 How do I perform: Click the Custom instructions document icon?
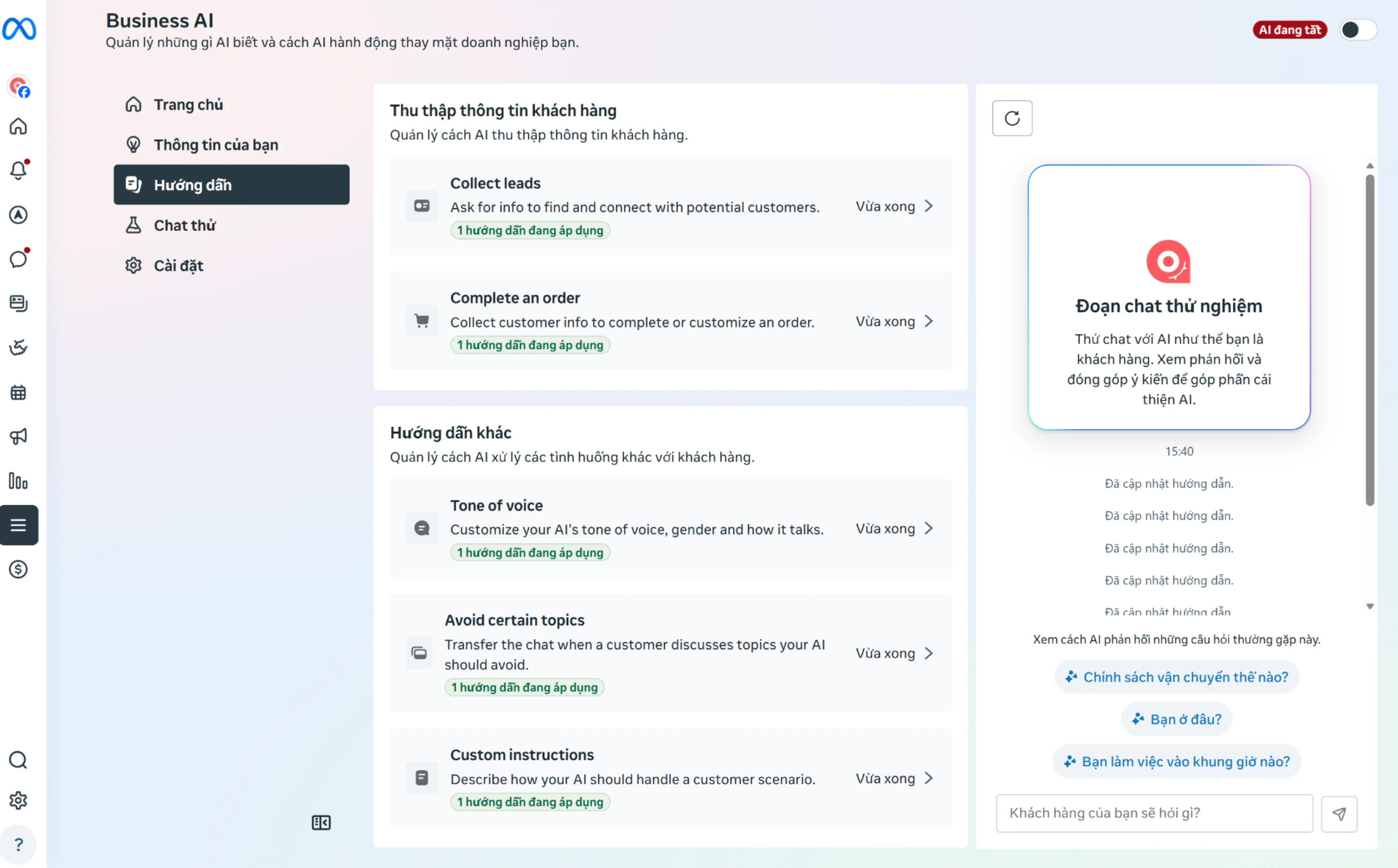click(422, 778)
